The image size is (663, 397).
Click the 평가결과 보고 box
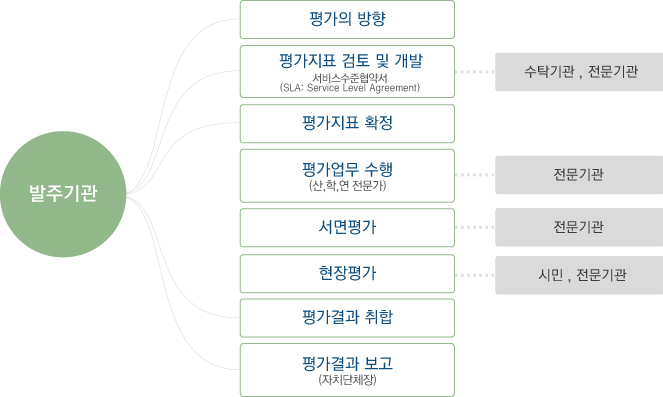(x=347, y=370)
